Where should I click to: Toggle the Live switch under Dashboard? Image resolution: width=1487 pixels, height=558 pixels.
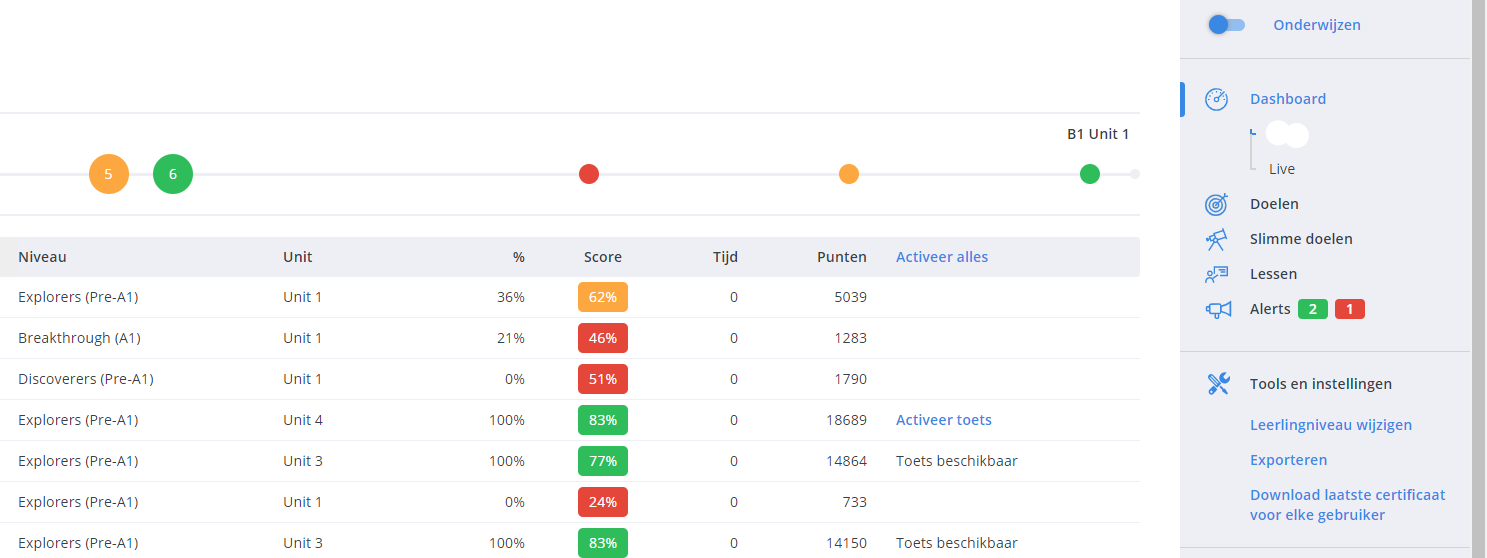coord(1286,134)
